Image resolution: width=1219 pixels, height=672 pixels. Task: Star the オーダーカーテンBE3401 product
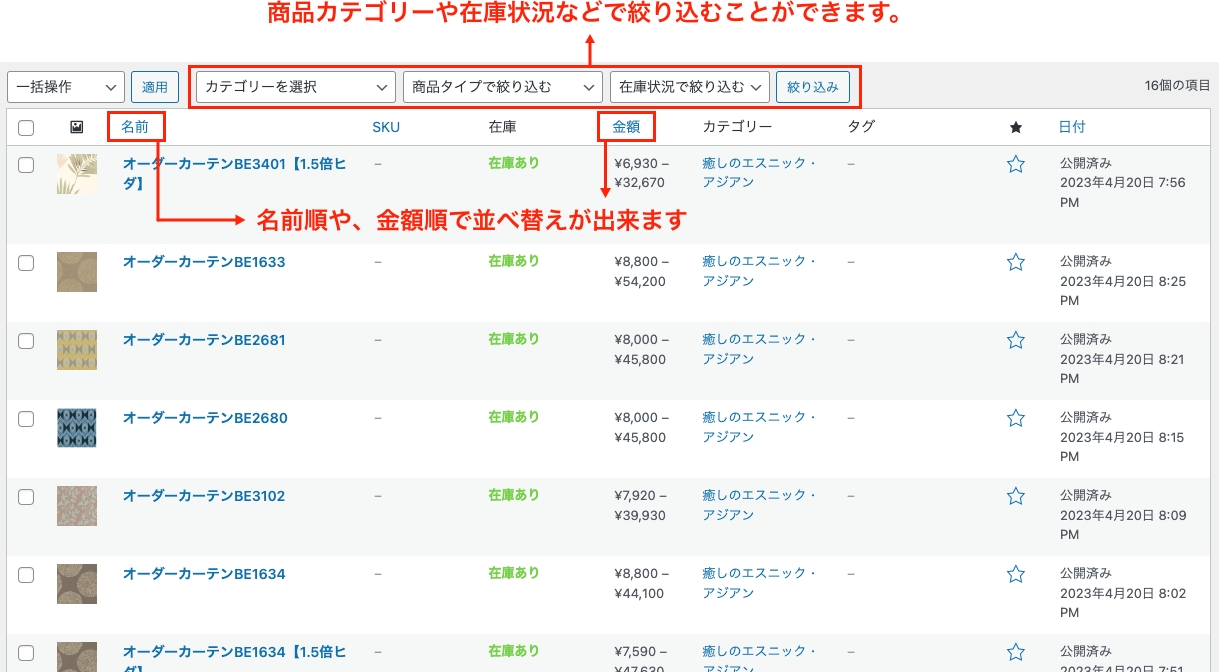click(x=1016, y=164)
